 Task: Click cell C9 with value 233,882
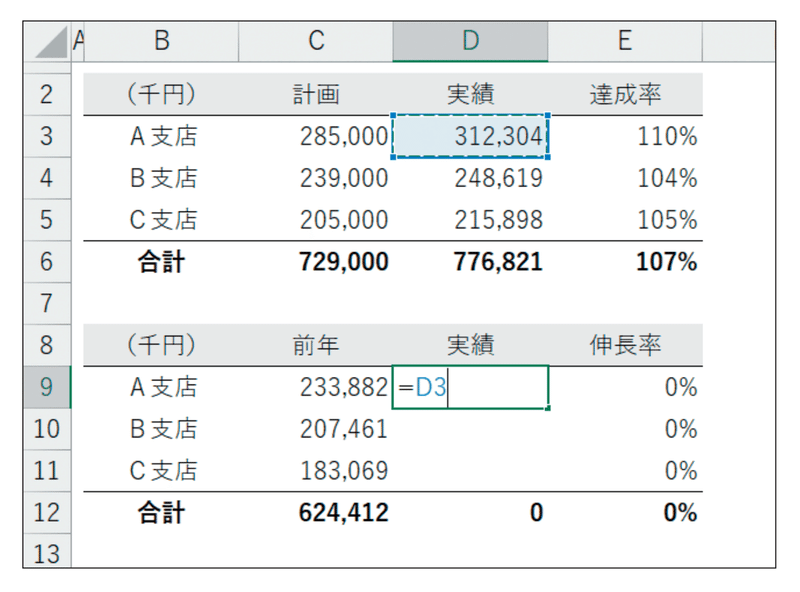pyautogui.click(x=316, y=387)
